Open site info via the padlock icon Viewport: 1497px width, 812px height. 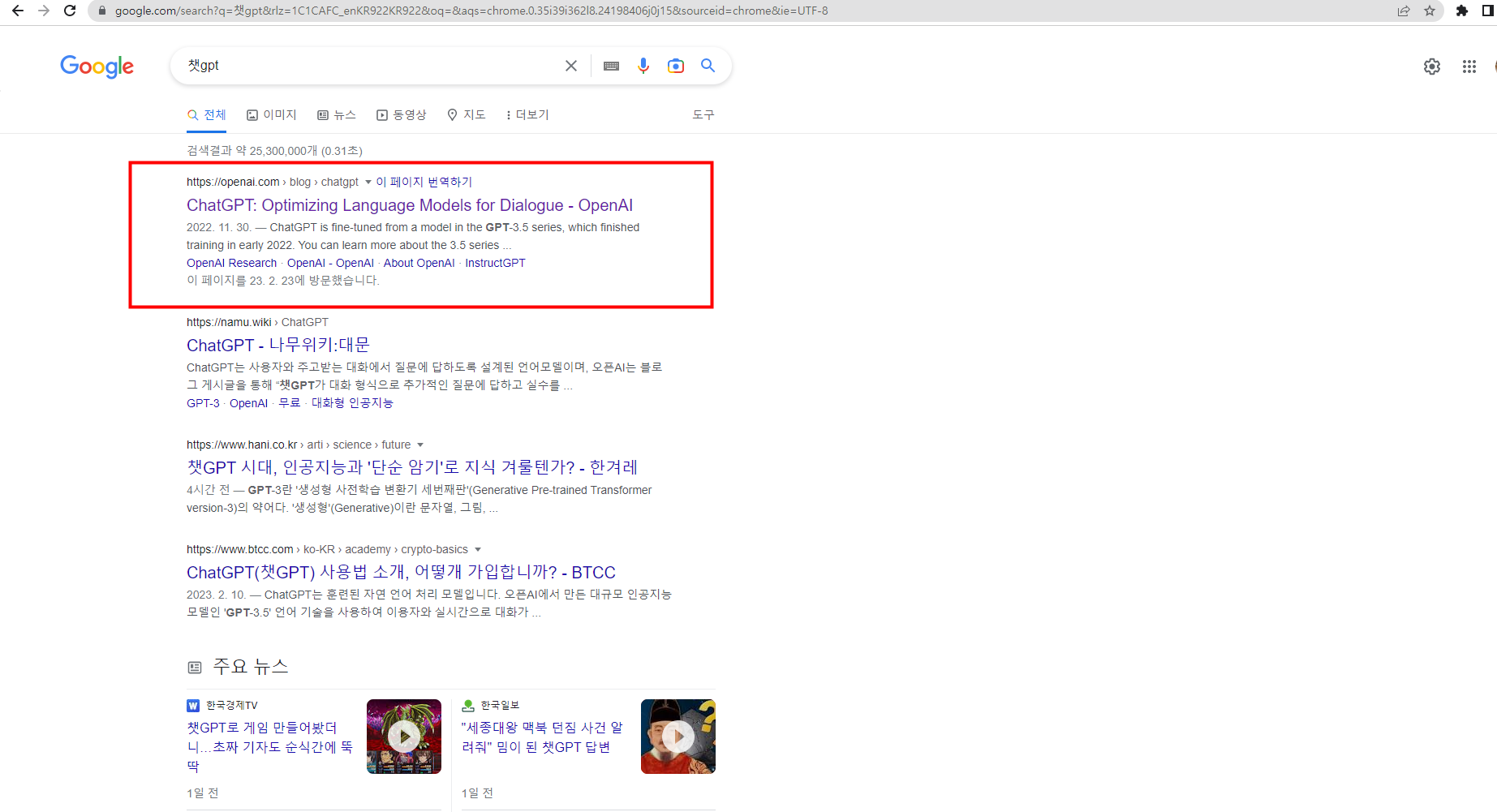102,11
